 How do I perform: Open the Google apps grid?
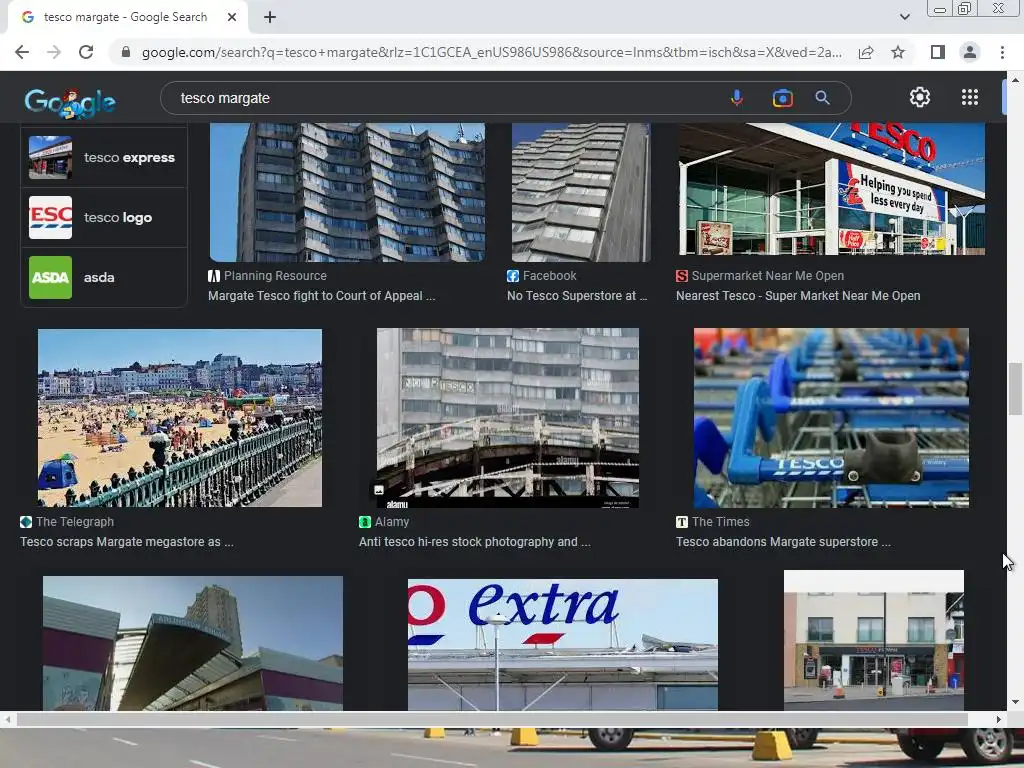tap(970, 97)
